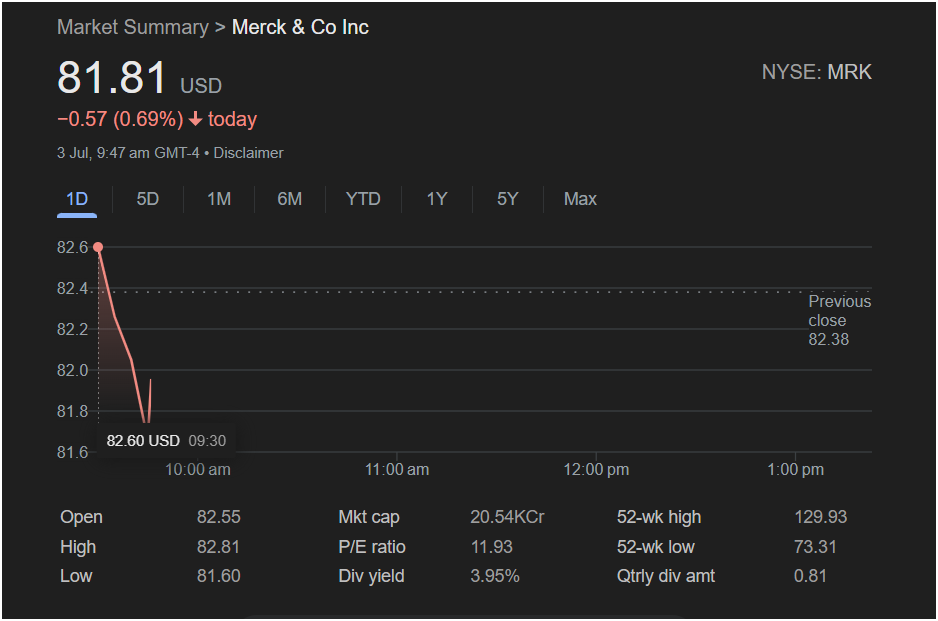Show the Max range chart
This screenshot has height=621, width=938.
(x=580, y=199)
